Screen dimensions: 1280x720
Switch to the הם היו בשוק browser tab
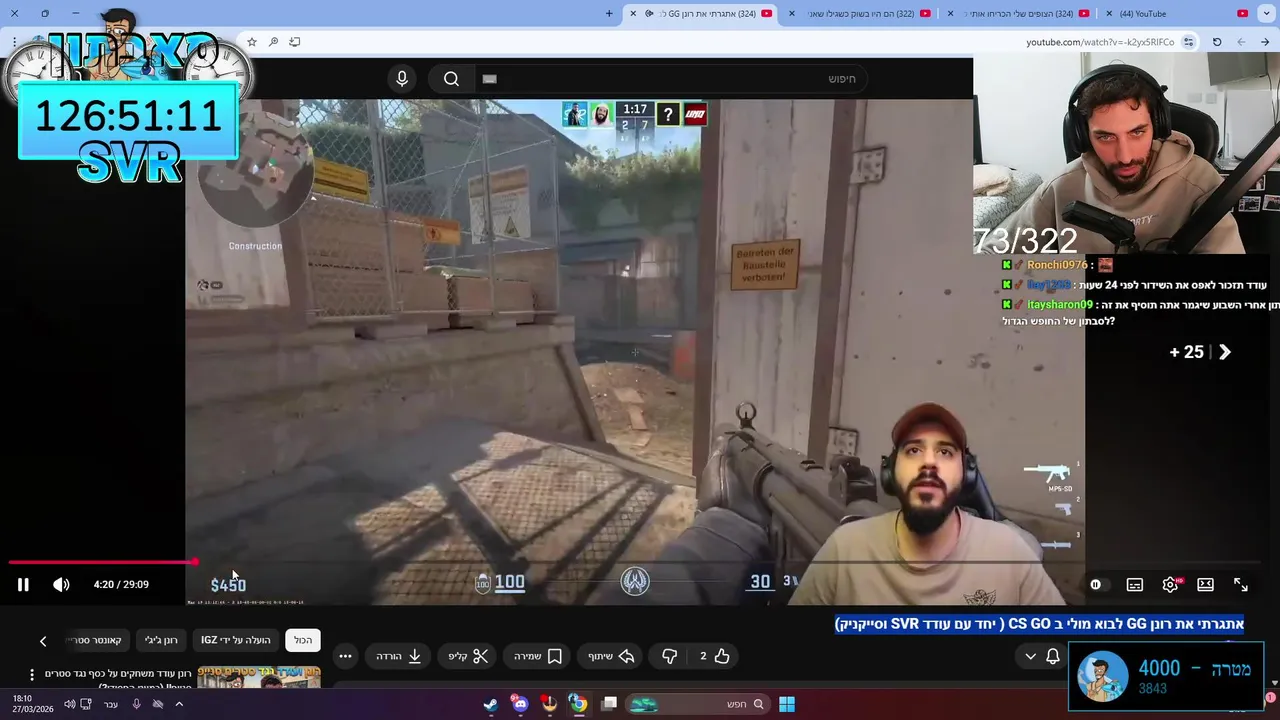tap(860, 13)
